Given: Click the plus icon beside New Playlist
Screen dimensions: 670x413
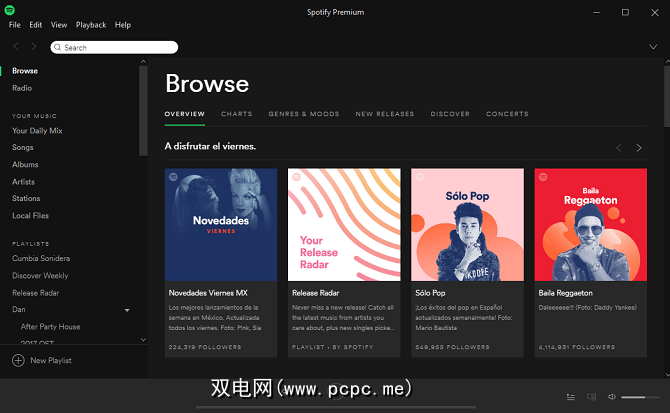Looking at the screenshot, I should [x=18, y=360].
